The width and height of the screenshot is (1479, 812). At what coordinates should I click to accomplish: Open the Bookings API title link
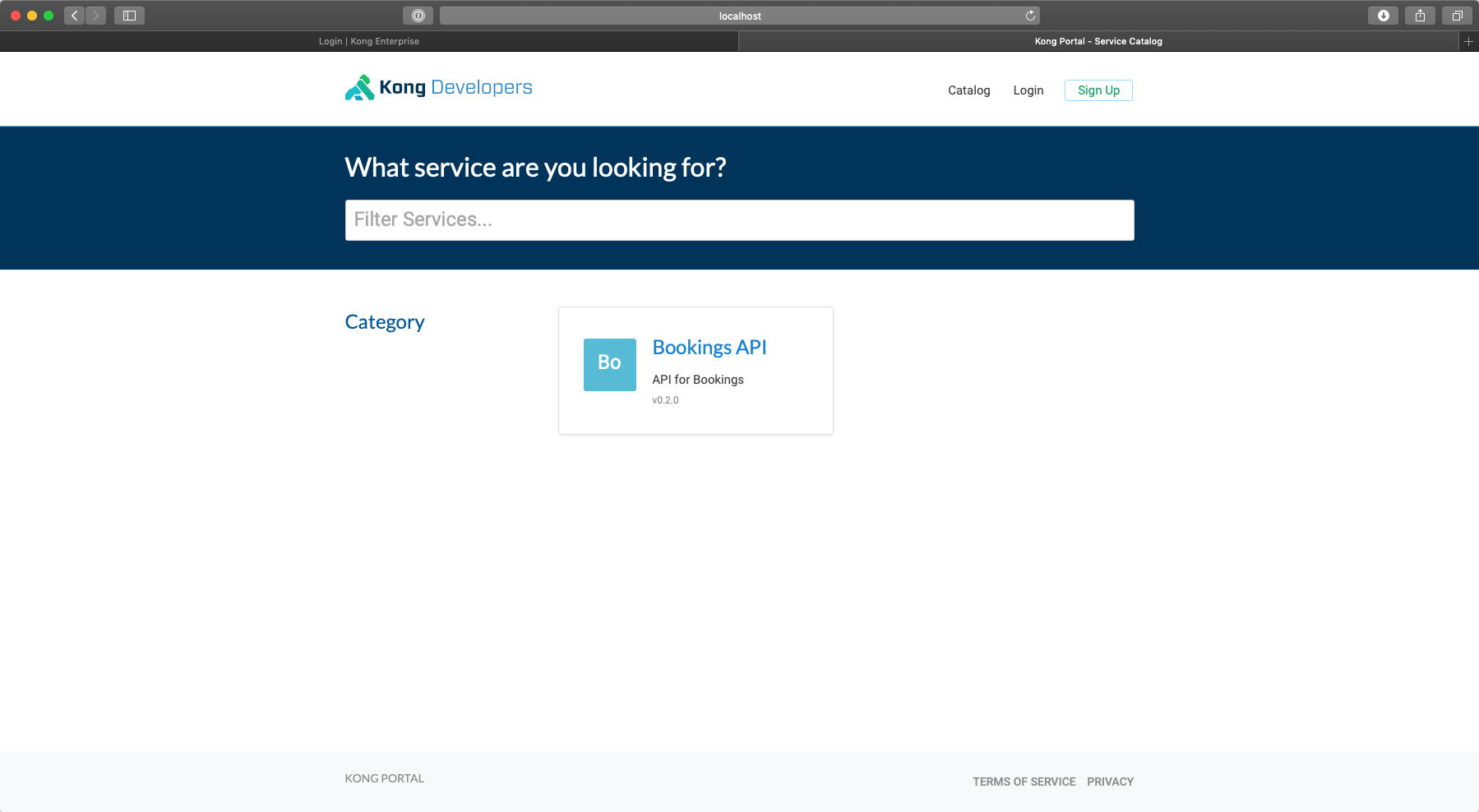pos(709,348)
